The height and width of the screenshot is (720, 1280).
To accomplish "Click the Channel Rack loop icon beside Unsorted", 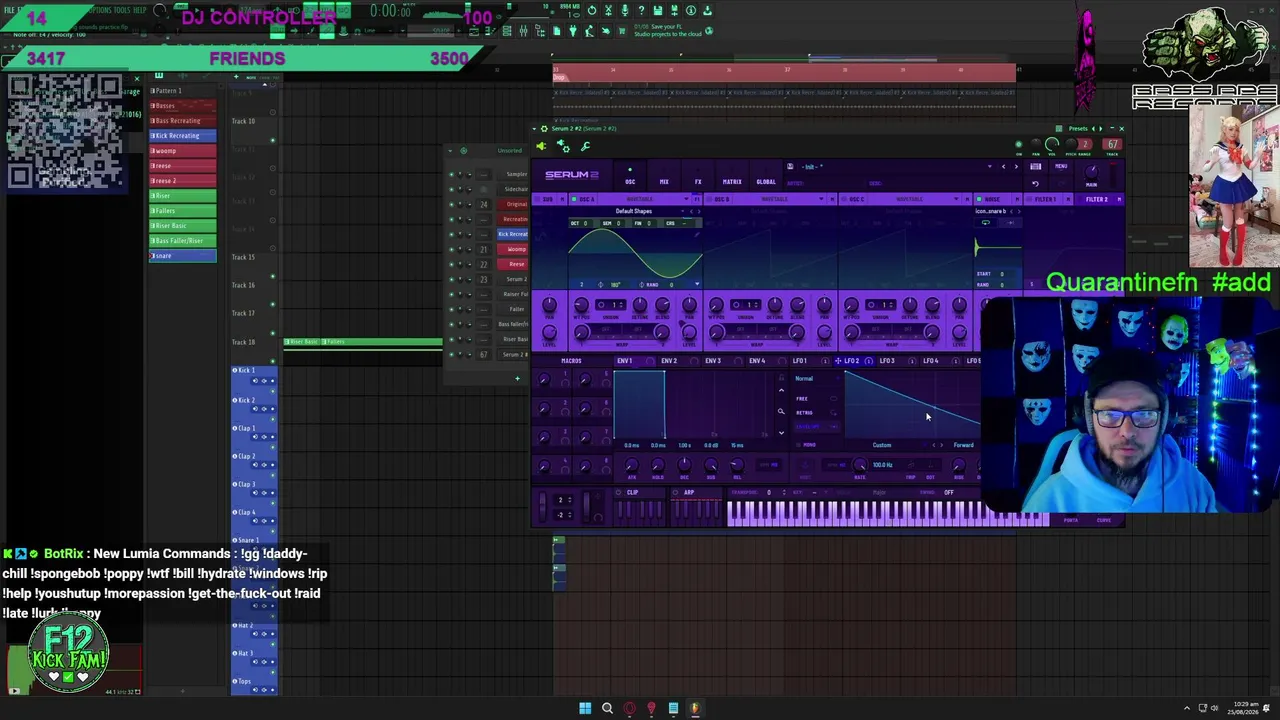I will pyautogui.click(x=463, y=150).
